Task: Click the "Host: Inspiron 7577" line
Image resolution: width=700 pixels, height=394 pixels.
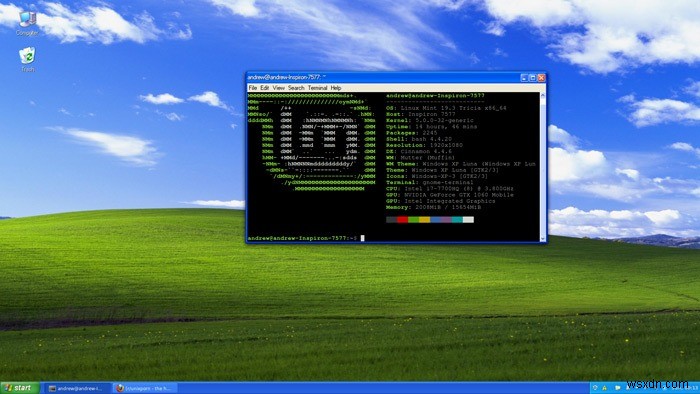Action: tap(421, 114)
